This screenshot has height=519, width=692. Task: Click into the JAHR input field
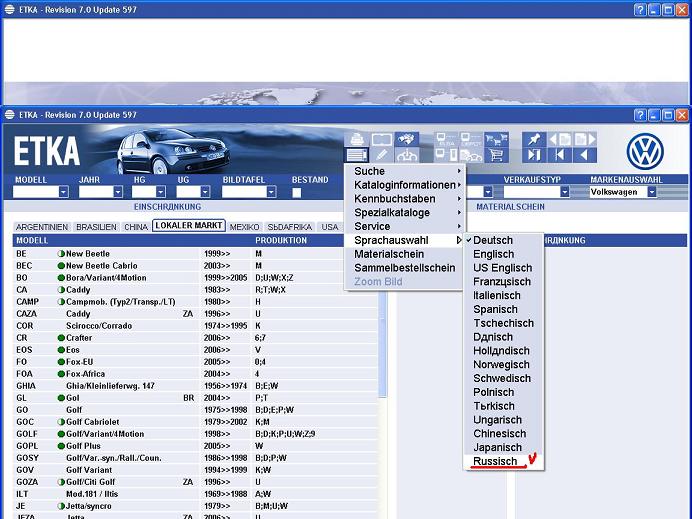click(96, 192)
